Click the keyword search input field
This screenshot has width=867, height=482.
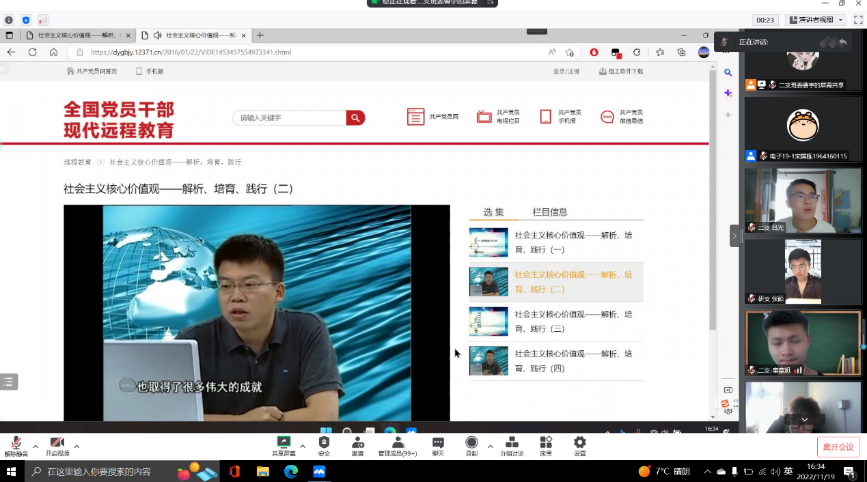[290, 118]
